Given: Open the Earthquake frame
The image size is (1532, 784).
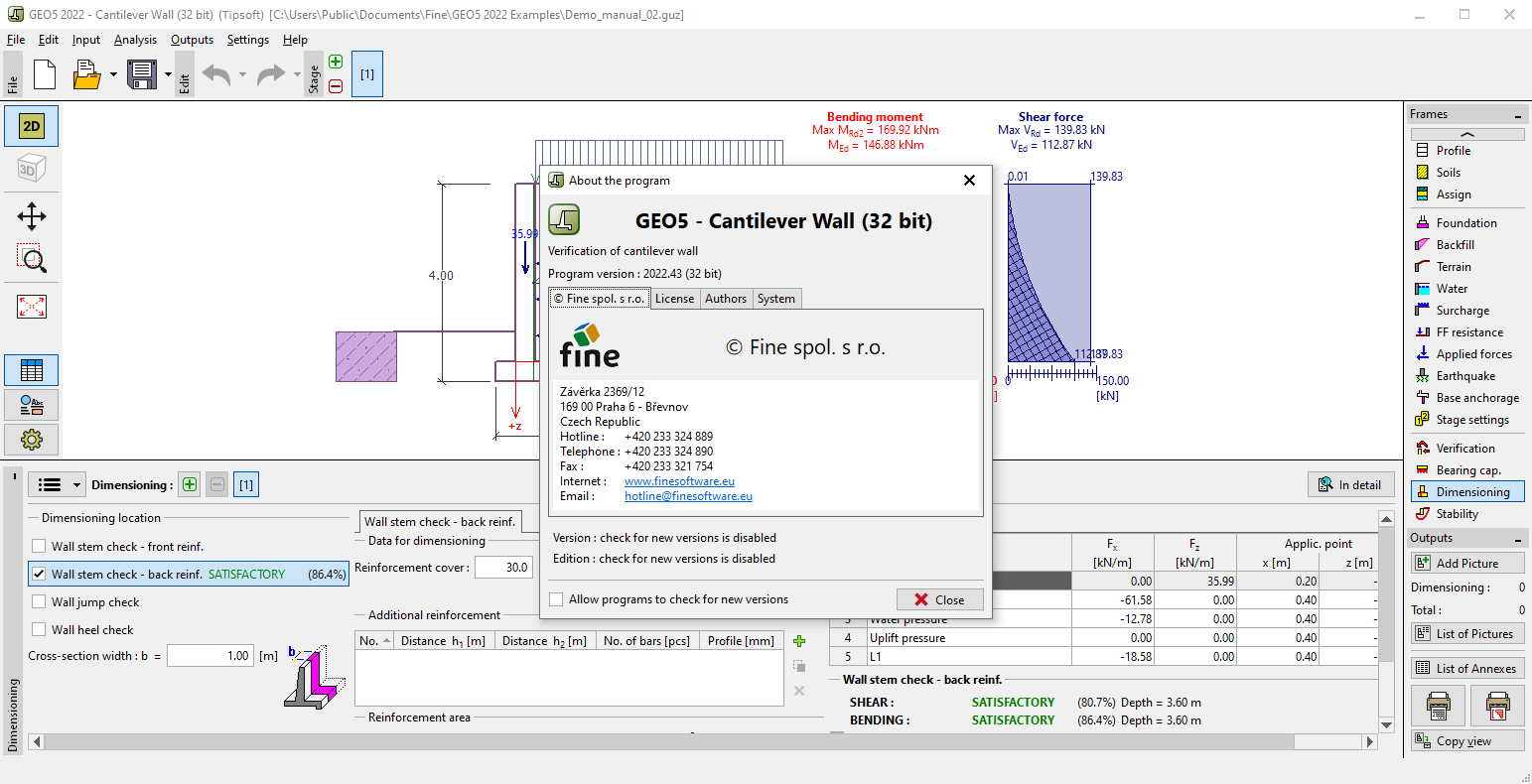Looking at the screenshot, I should coord(1467,376).
